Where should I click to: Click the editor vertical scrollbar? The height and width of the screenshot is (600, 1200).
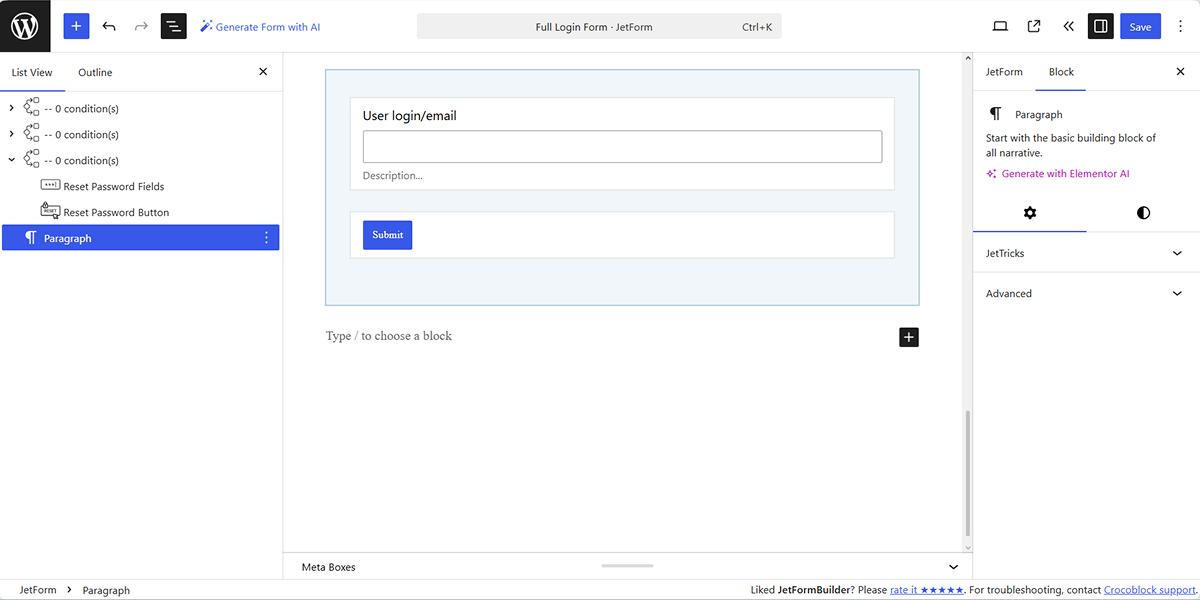pos(967,473)
